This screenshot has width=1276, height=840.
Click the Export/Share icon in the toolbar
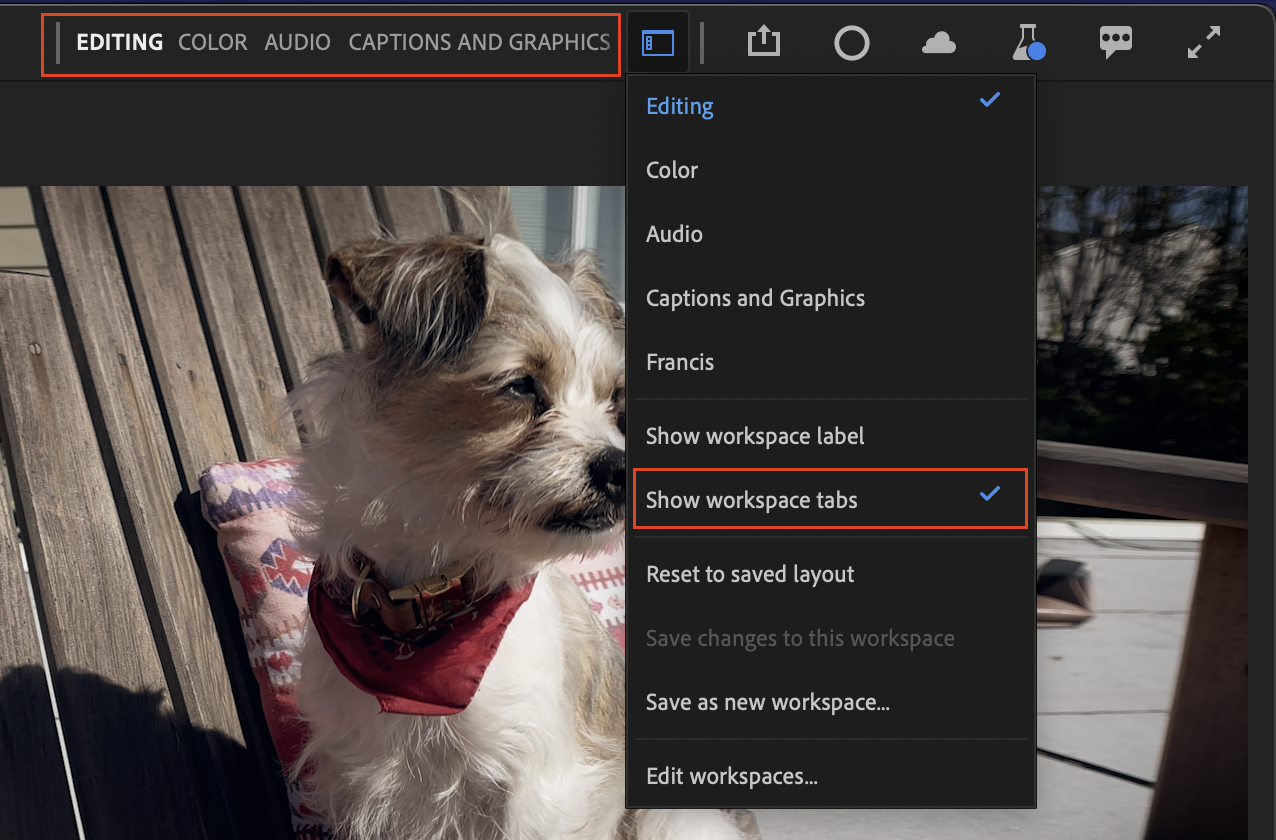(763, 42)
